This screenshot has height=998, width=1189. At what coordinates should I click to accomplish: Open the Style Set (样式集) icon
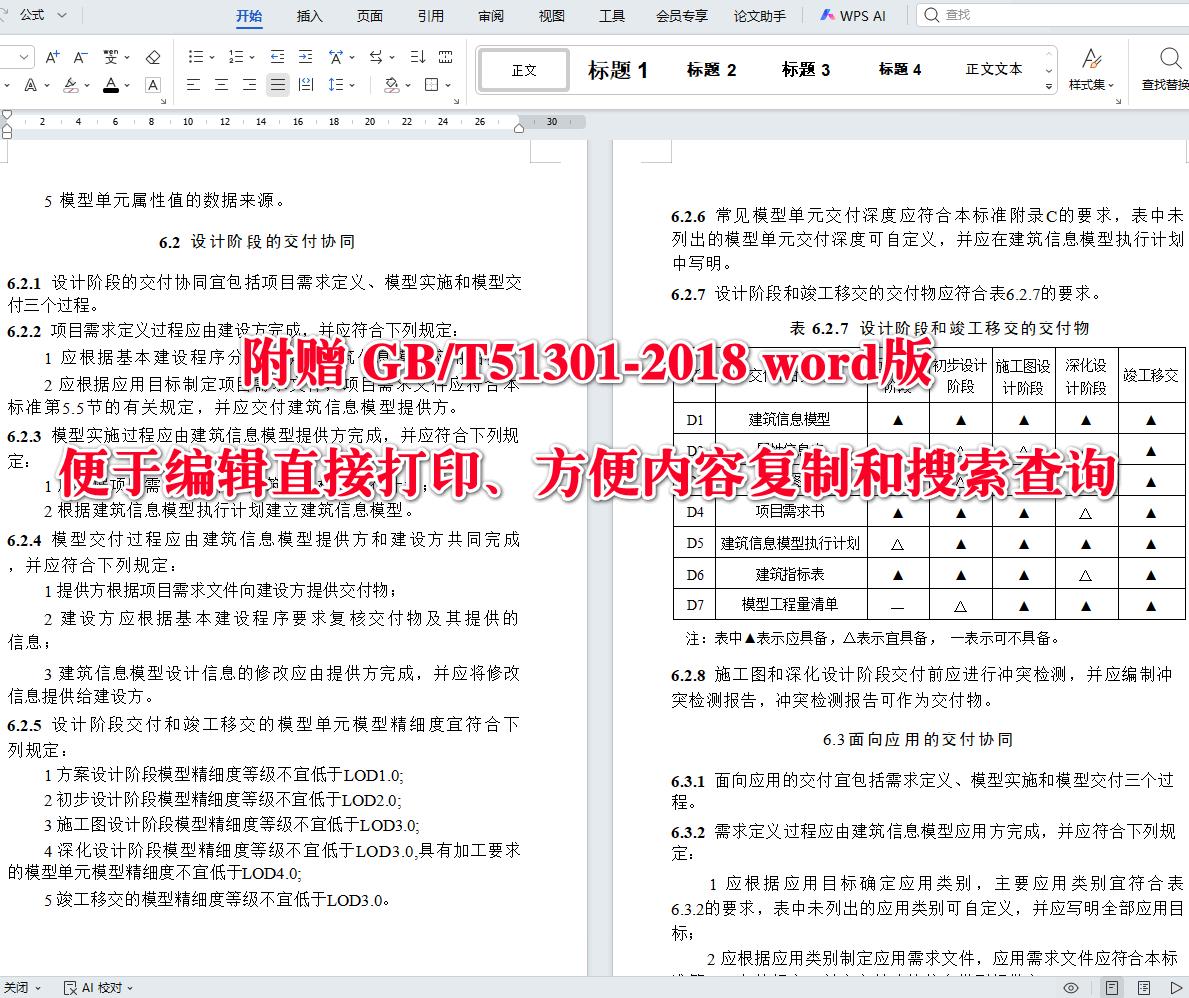click(x=1091, y=69)
